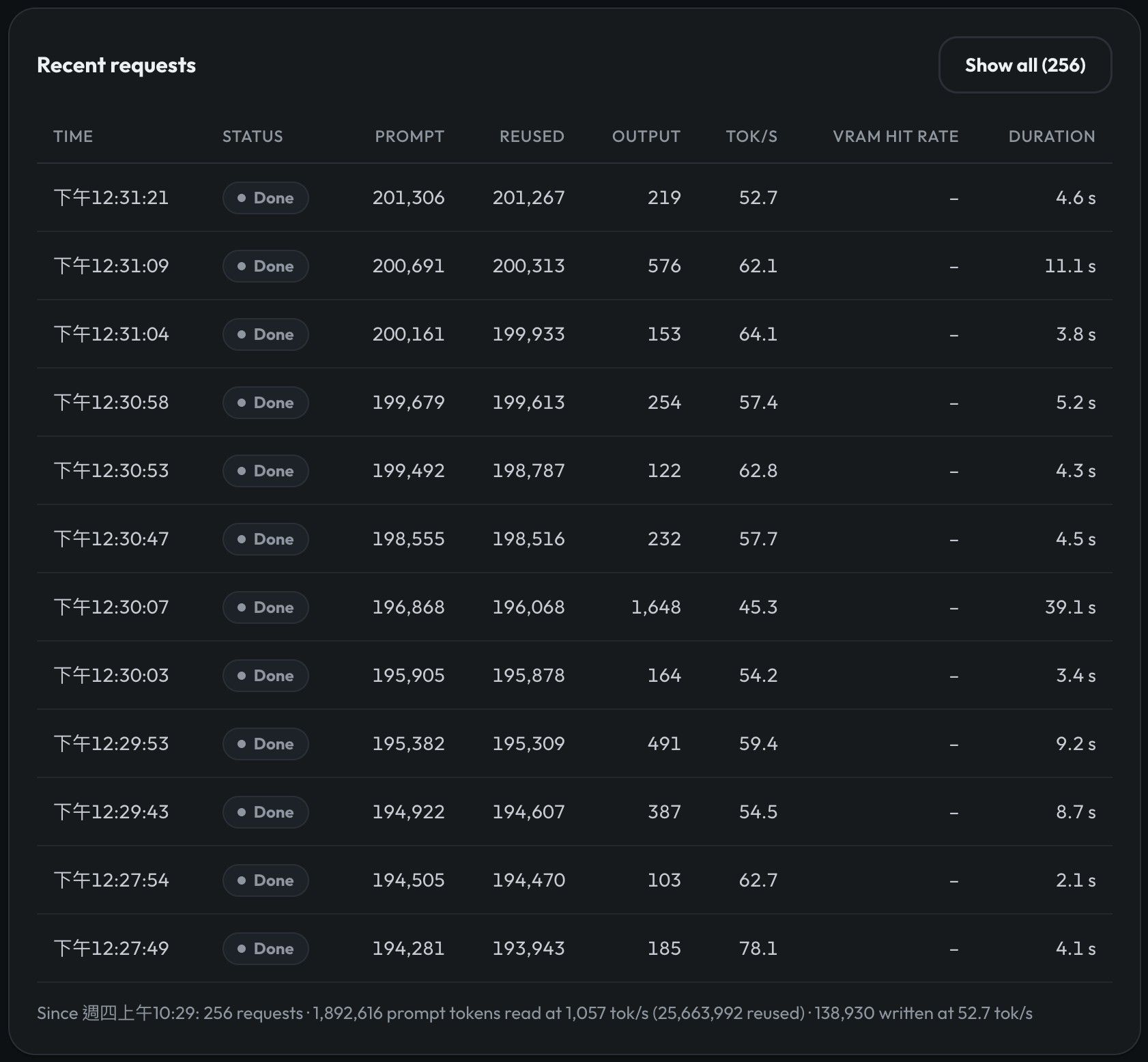Click the PROMPT column header
This screenshot has height=1062, width=1148.
(x=410, y=137)
